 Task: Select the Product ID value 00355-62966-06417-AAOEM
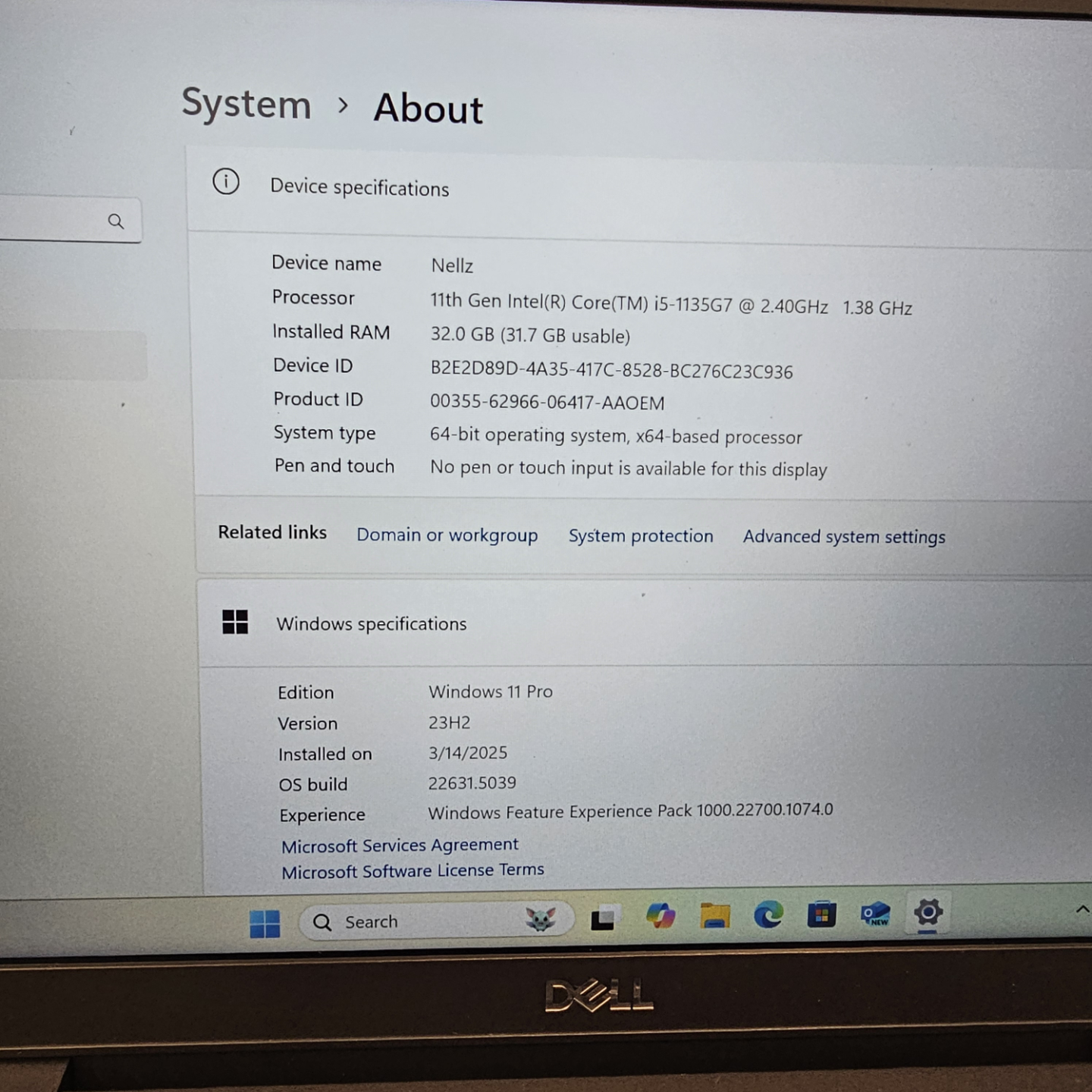tap(547, 402)
